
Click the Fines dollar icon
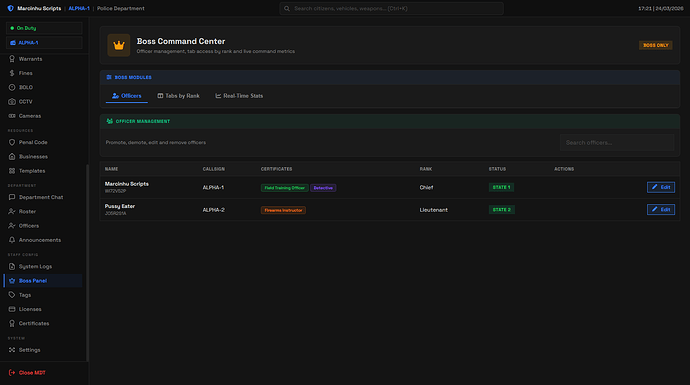point(12,73)
